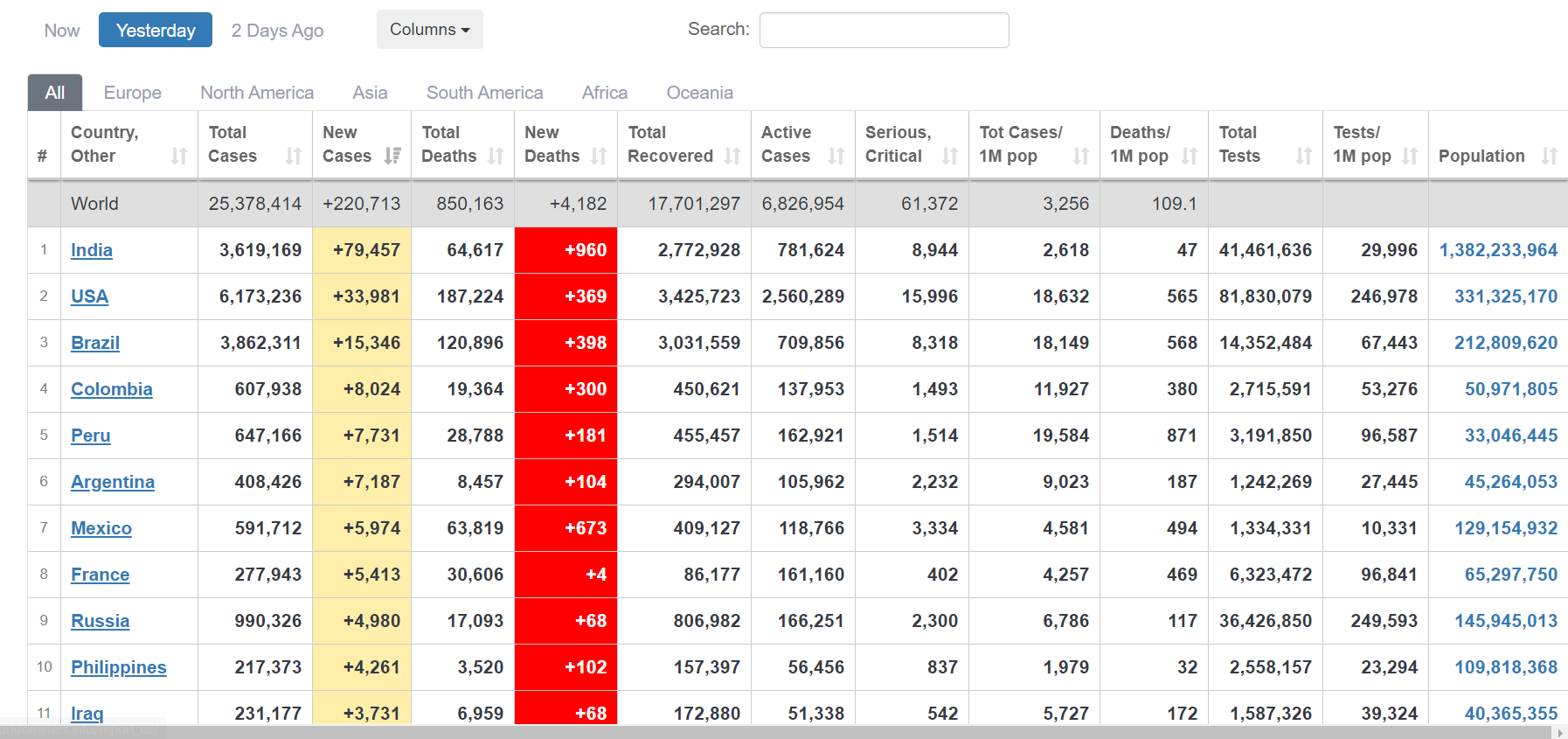1568x739 pixels.
Task: Sort by Tests/1M pop sort icon
Action: click(x=1410, y=156)
